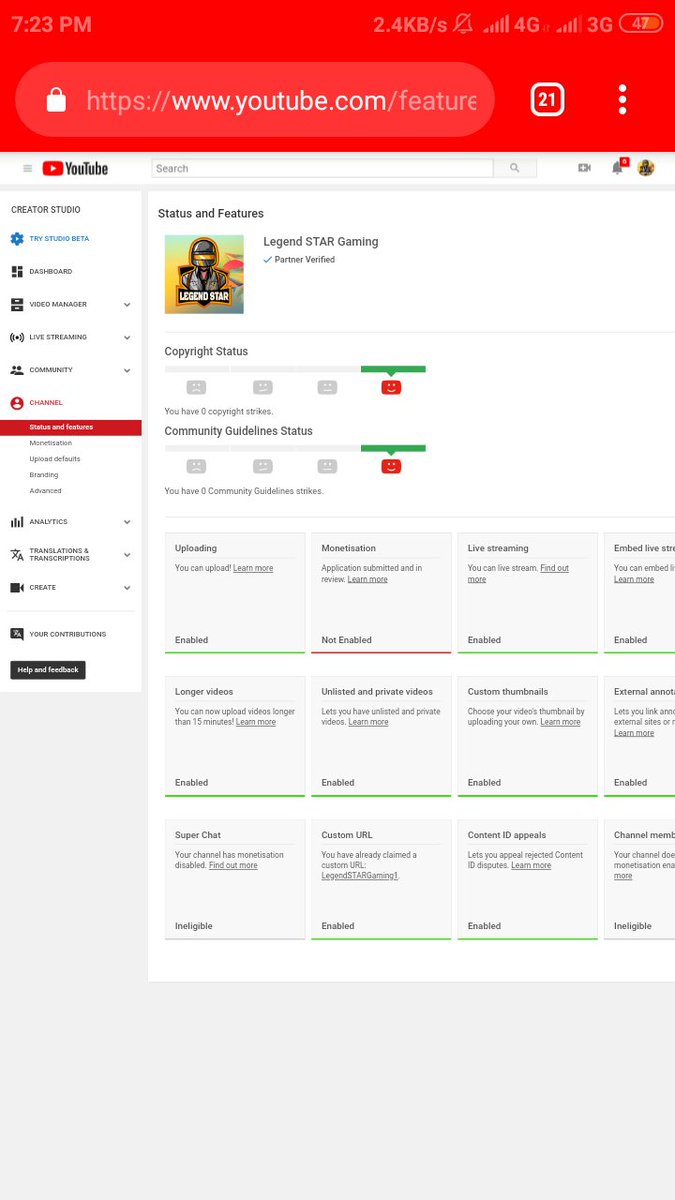Click the Video Manager icon

click(x=17, y=304)
